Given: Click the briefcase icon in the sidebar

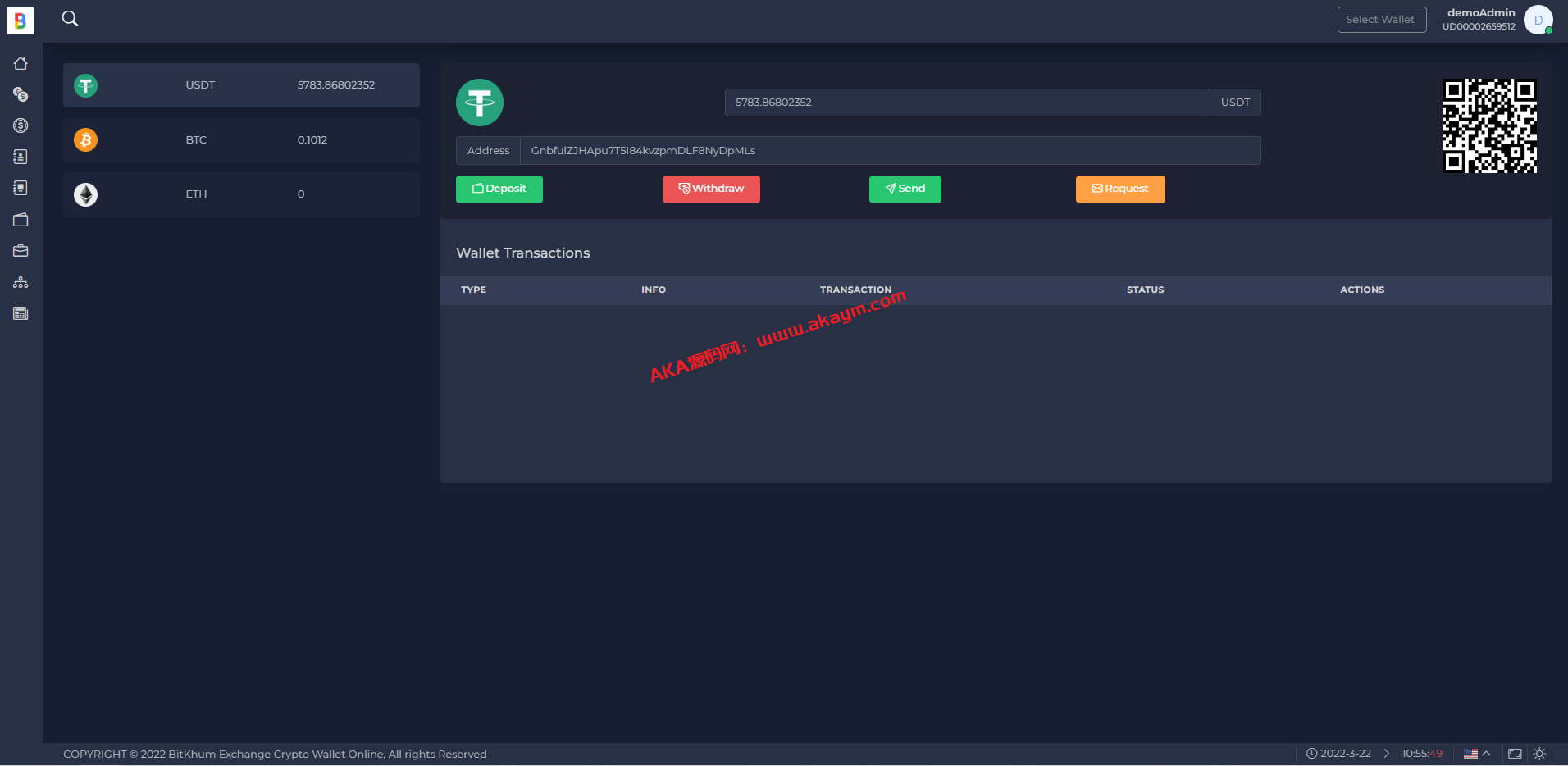Looking at the screenshot, I should click(x=21, y=251).
